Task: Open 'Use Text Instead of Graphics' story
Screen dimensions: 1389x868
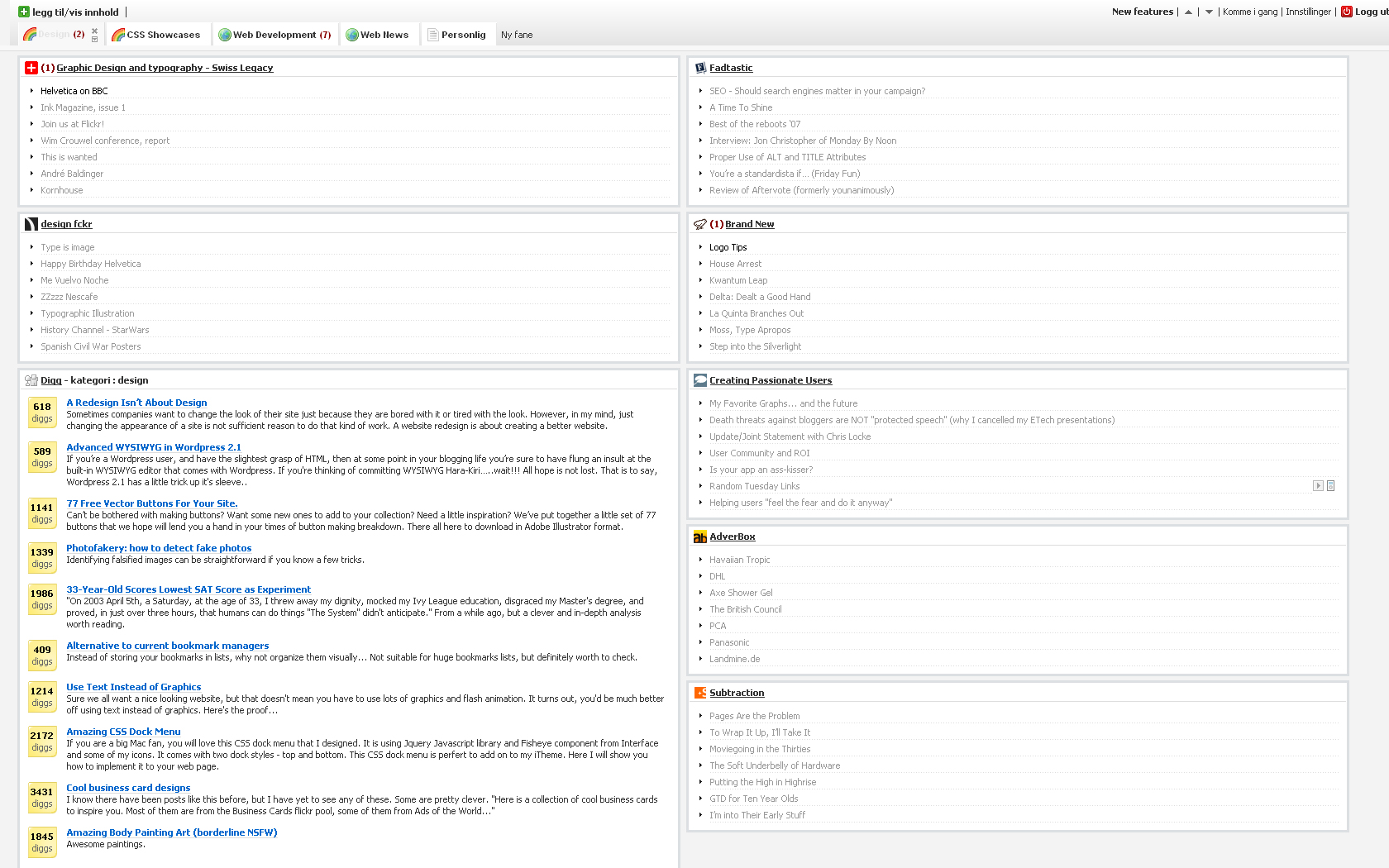Action: (134, 687)
